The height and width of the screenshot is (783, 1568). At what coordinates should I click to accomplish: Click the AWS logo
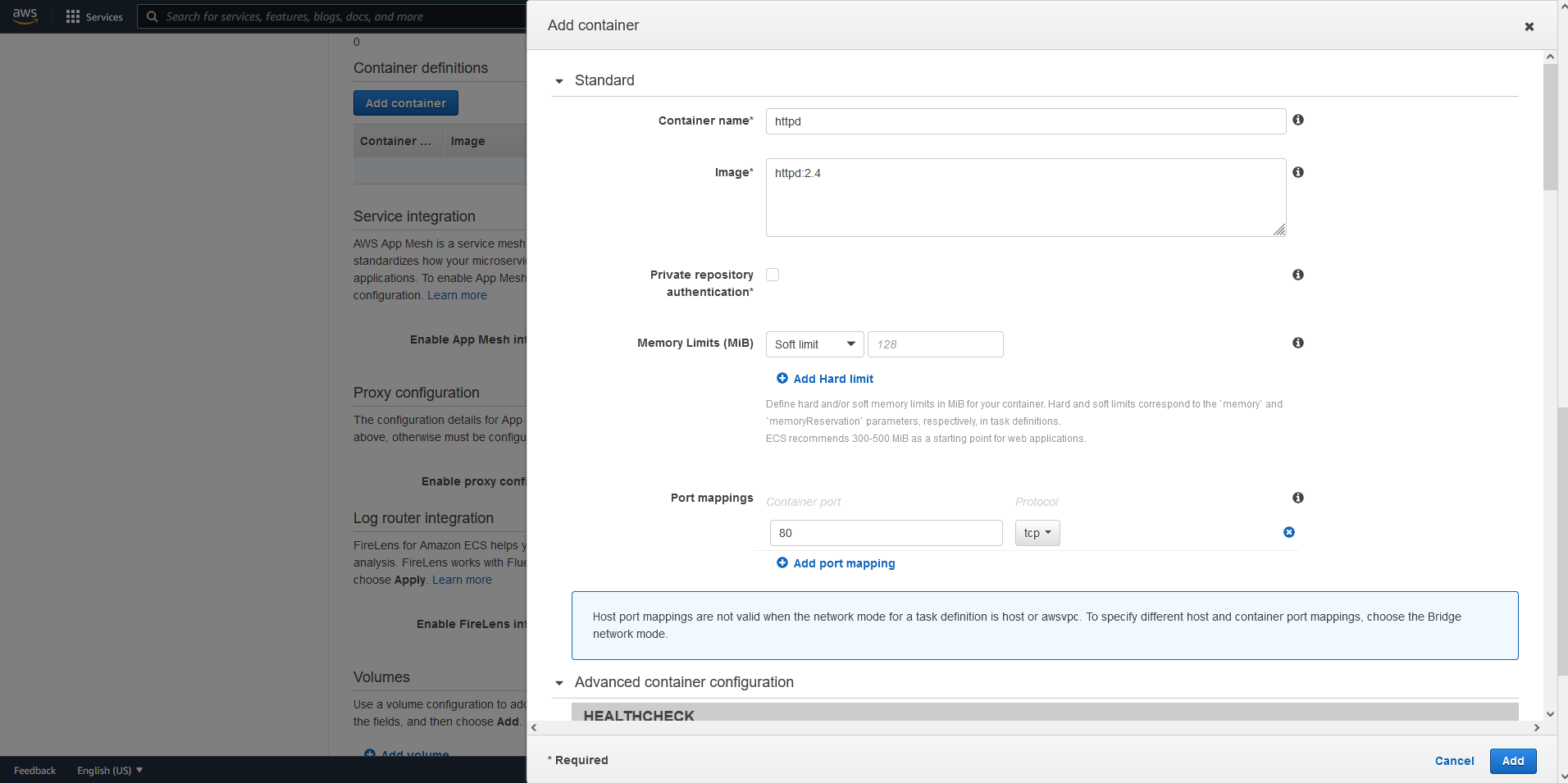25,16
